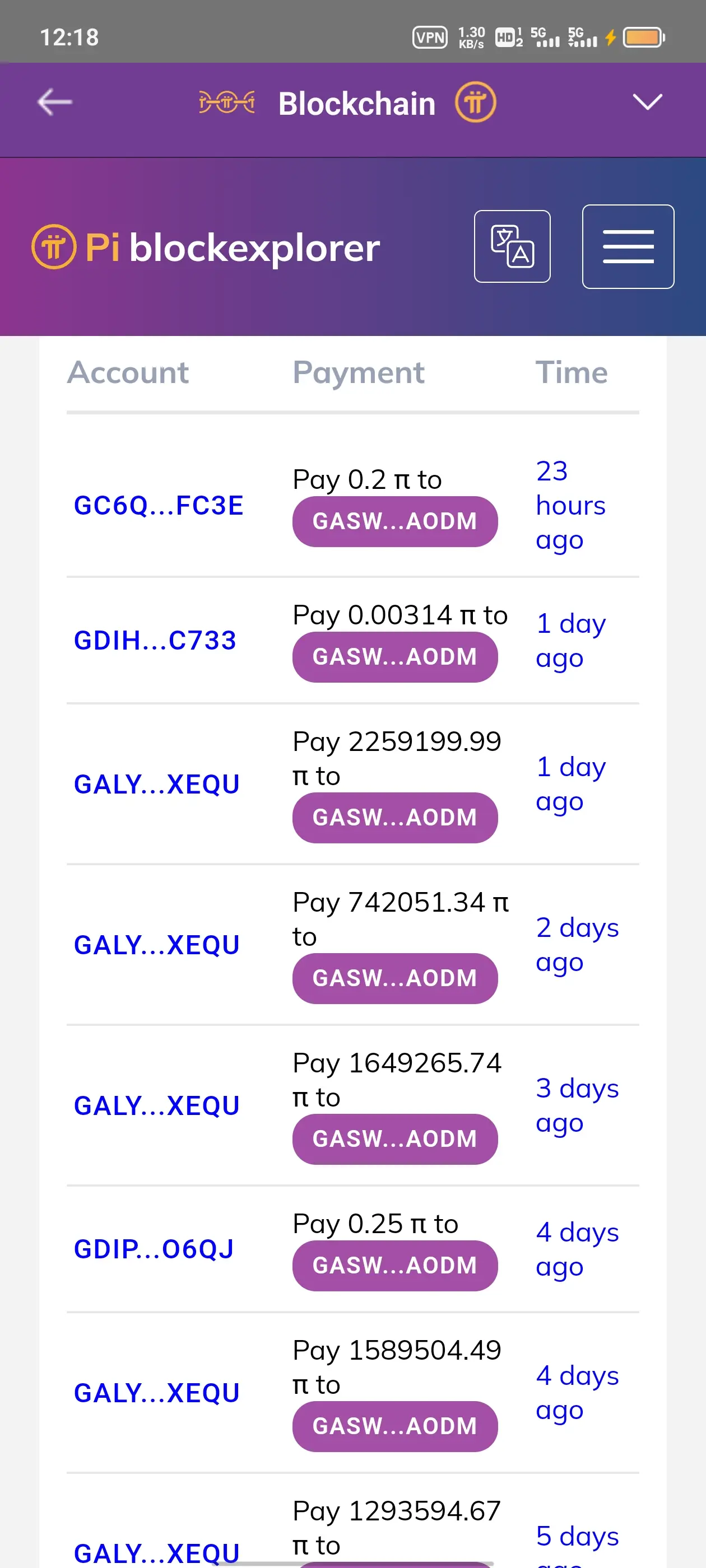Open the language translate icon button
Viewport: 706px width, 1568px height.
512,246
